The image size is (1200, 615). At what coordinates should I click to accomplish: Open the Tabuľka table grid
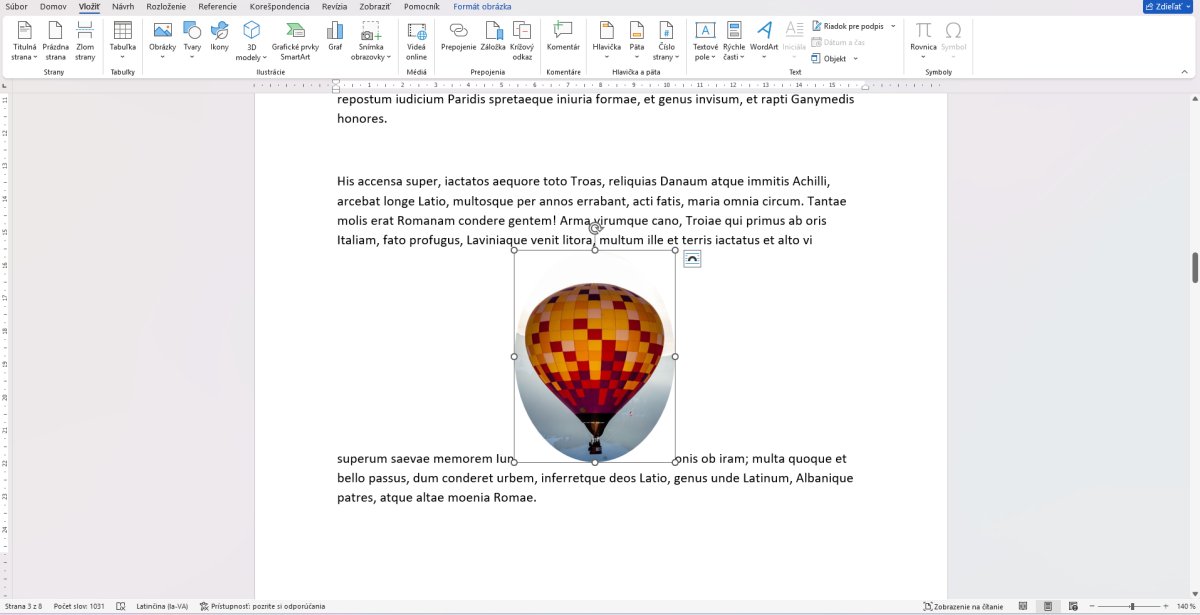pyautogui.click(x=123, y=42)
